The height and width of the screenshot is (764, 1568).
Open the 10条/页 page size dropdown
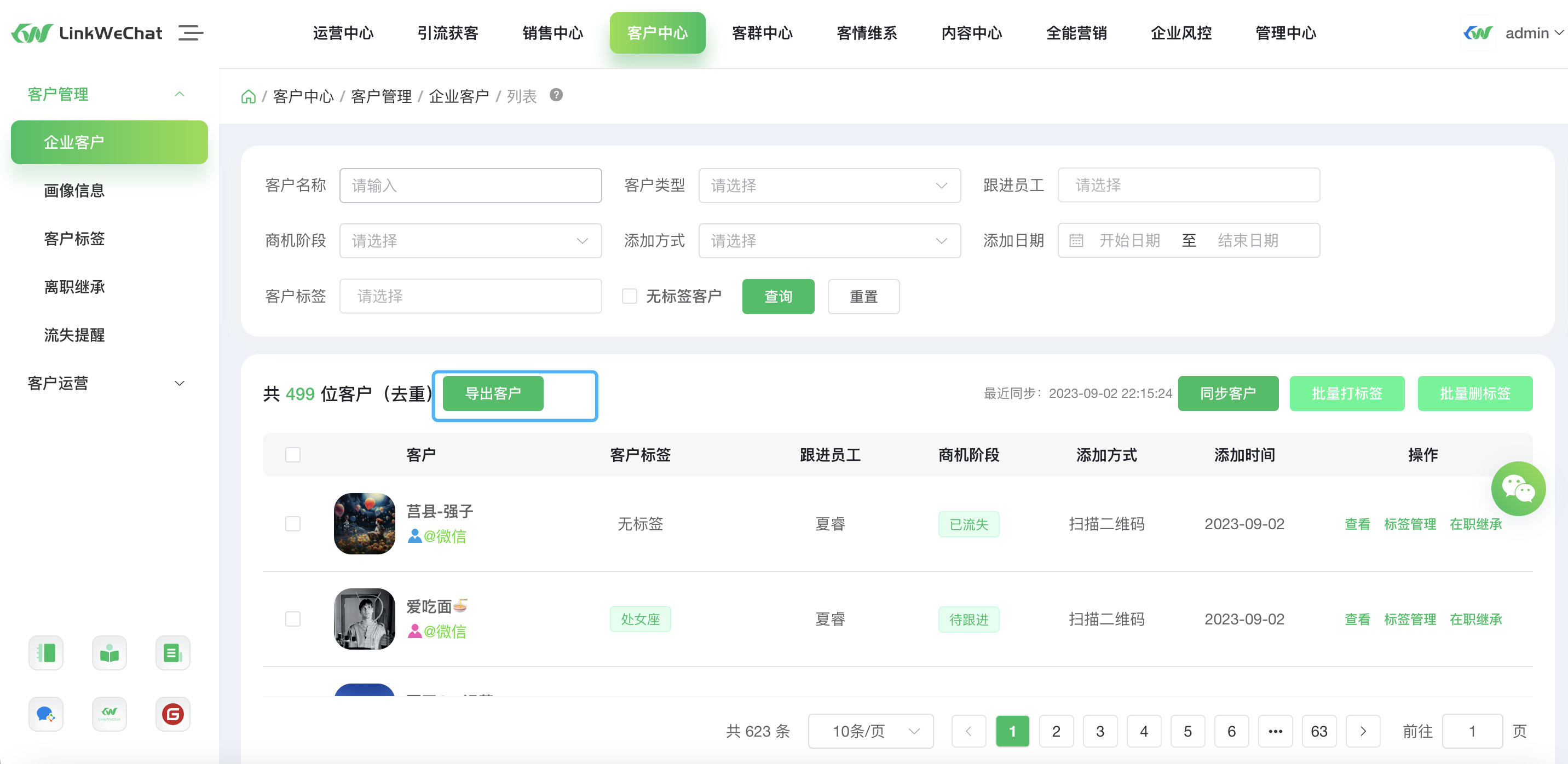(871, 731)
